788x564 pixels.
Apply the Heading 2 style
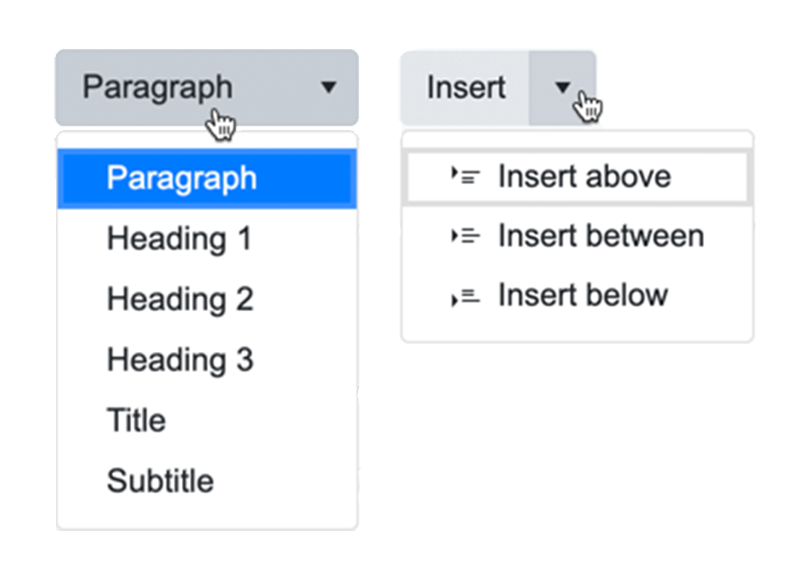(180, 299)
